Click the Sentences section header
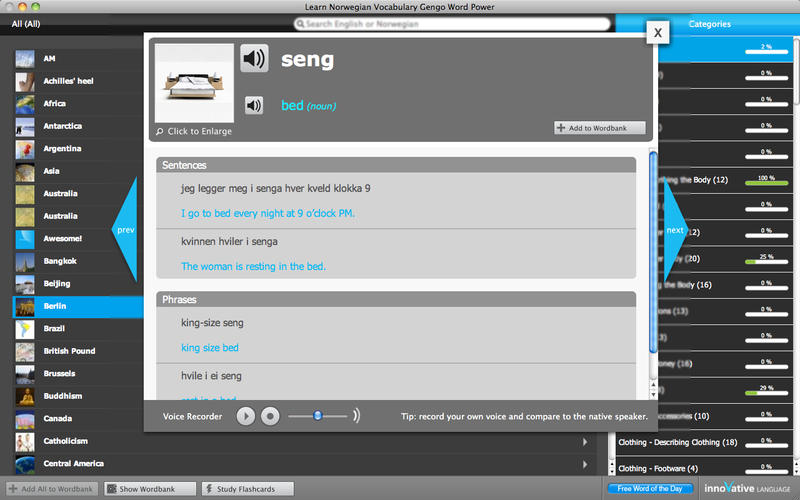This screenshot has width=800, height=500. click(x=396, y=165)
